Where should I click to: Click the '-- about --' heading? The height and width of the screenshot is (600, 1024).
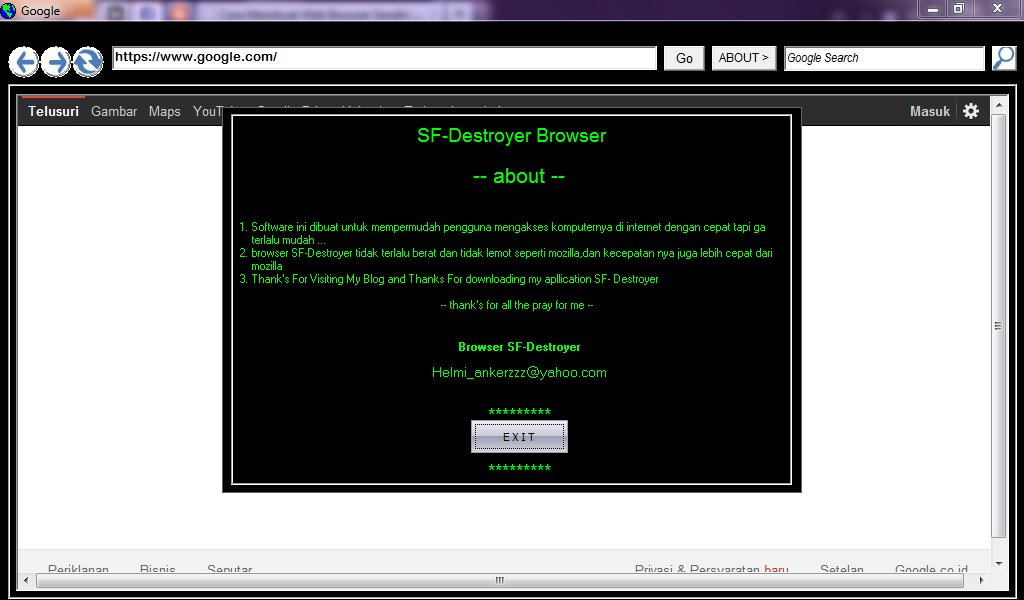(519, 176)
